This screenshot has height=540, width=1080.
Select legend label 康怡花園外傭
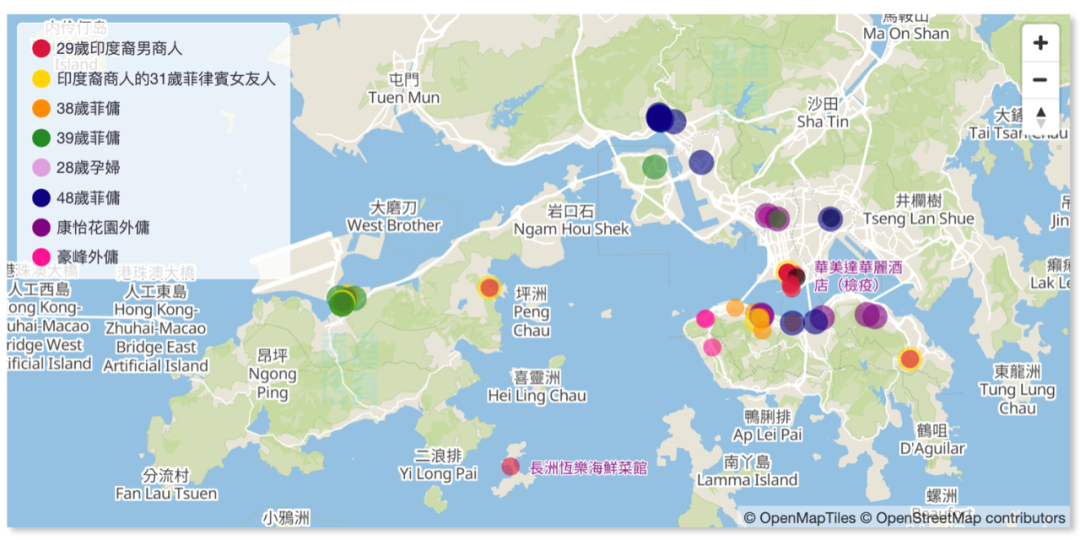pyautogui.click(x=104, y=227)
